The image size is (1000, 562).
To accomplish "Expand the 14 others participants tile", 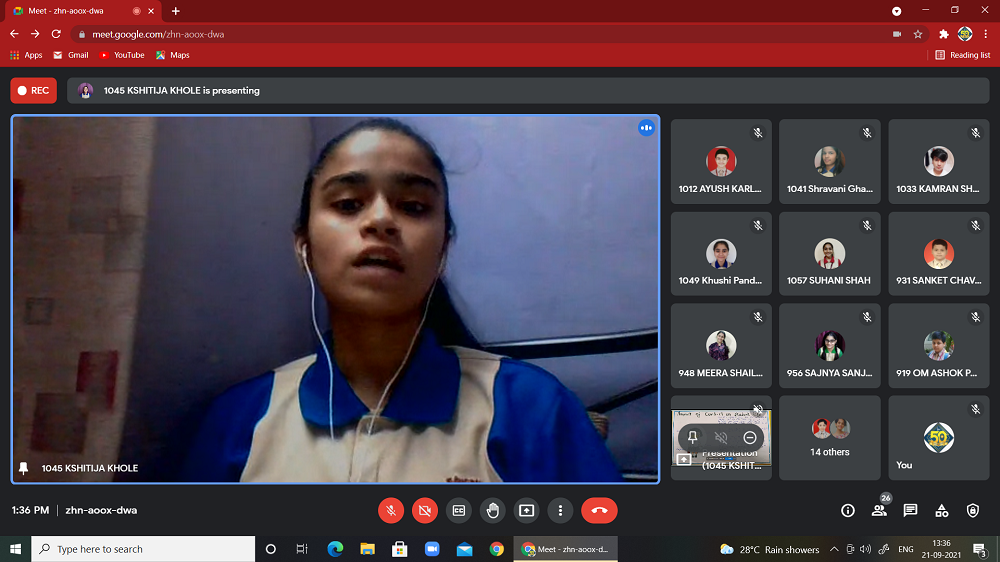I will coord(830,437).
